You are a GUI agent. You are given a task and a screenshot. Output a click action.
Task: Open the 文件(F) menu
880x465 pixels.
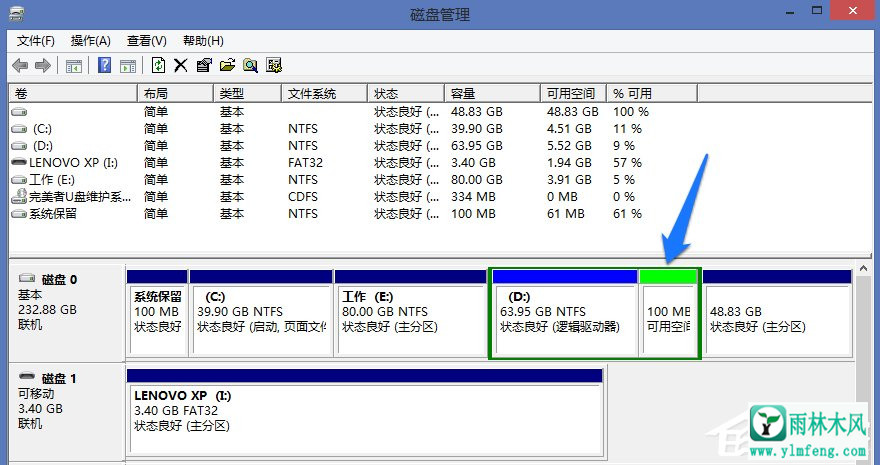36,41
